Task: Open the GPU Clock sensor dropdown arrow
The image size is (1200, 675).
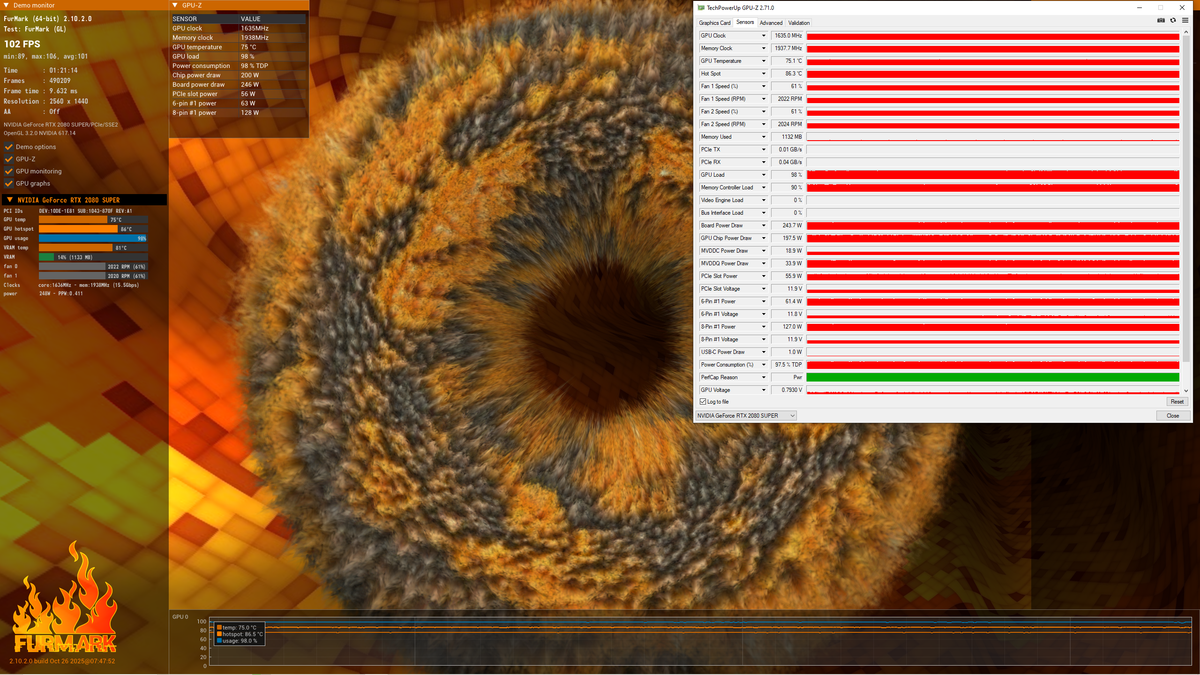Action: (x=764, y=36)
